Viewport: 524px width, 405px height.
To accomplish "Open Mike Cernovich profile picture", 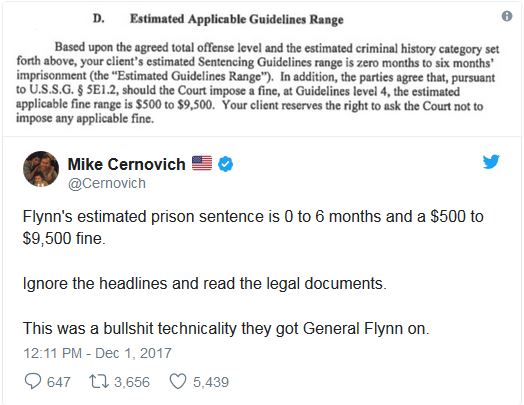I will click(x=41, y=168).
